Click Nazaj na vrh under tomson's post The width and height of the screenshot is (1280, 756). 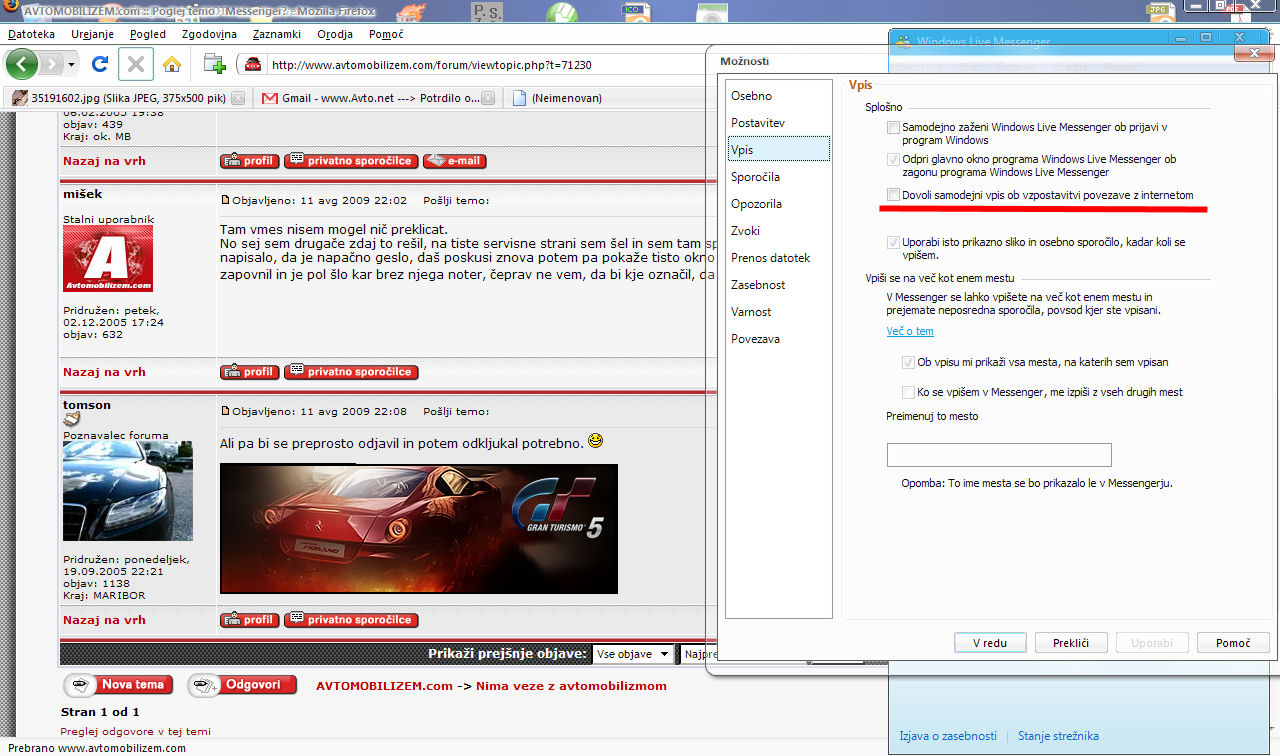(x=104, y=620)
